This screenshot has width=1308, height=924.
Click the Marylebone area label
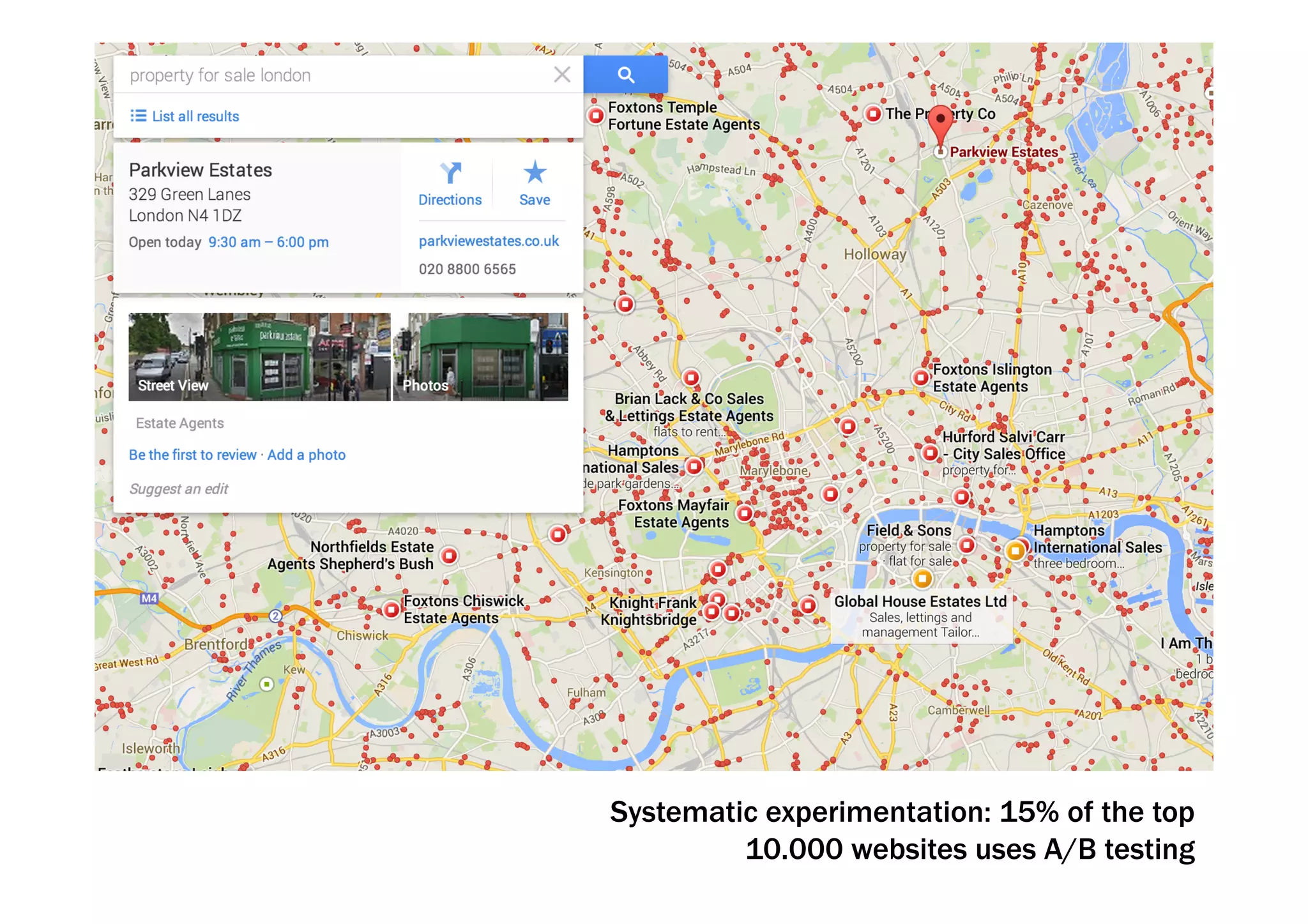(x=774, y=471)
